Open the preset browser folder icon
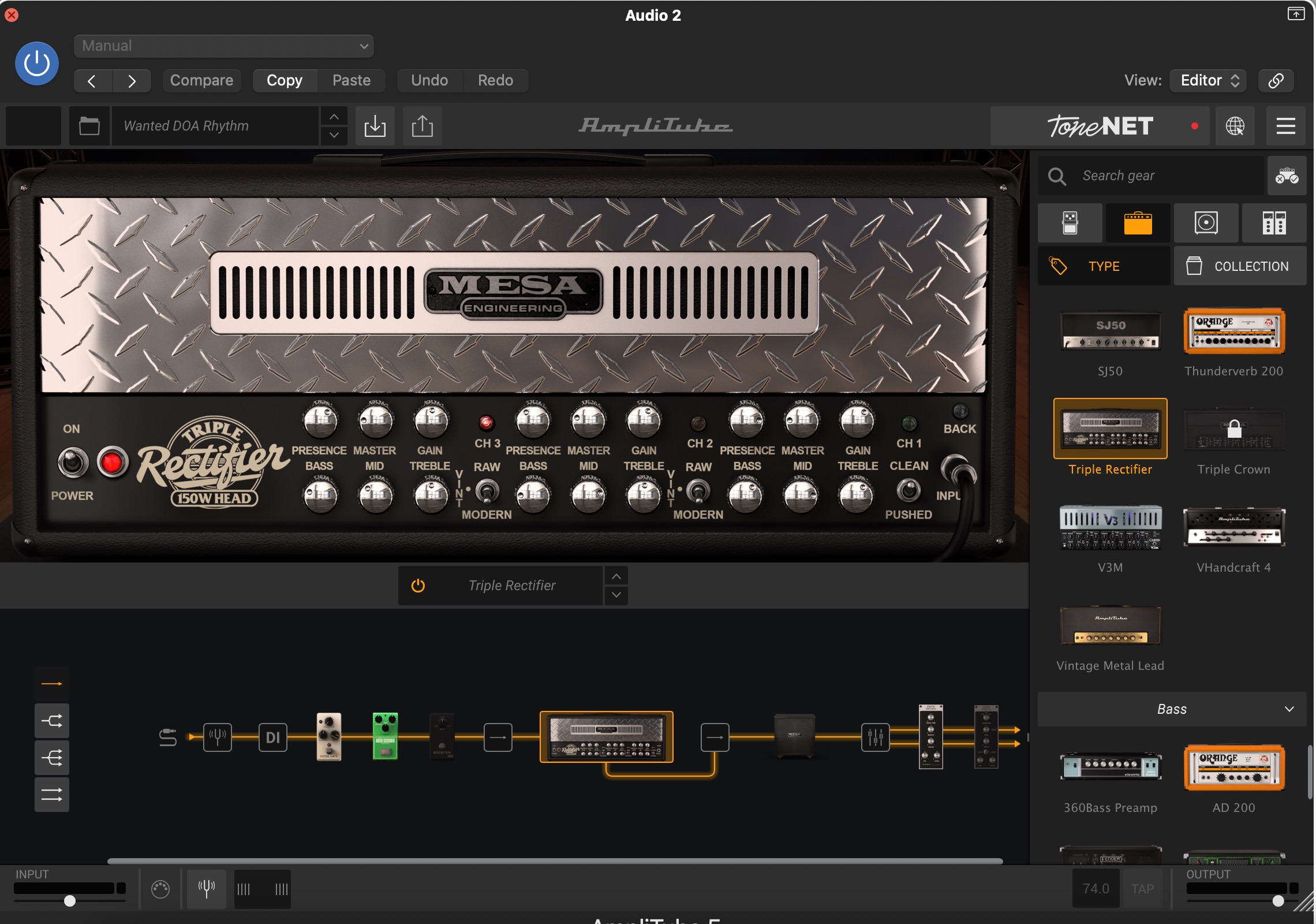1316x924 pixels. pyautogui.click(x=89, y=126)
